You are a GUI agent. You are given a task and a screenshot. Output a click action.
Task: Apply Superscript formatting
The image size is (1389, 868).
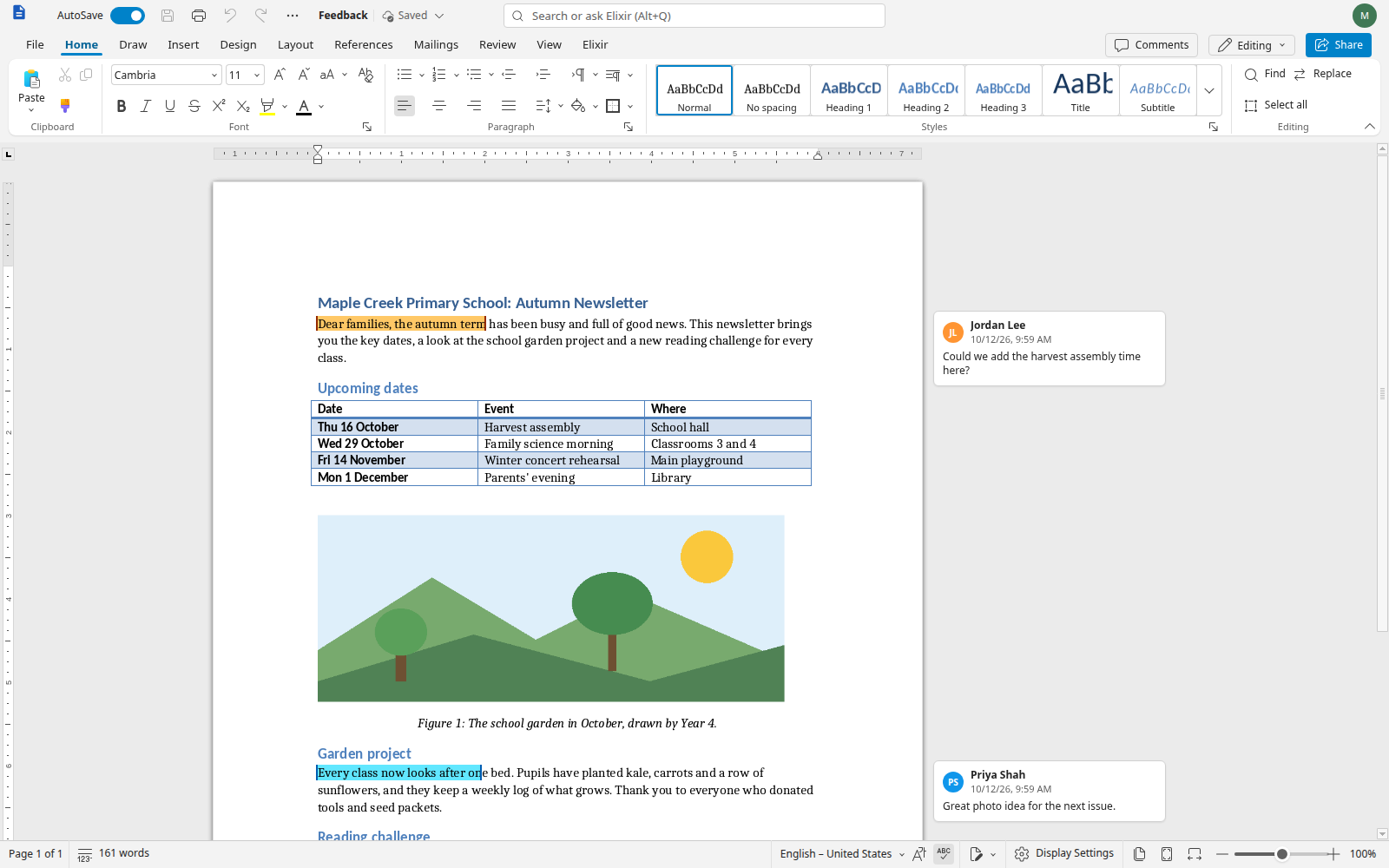(x=219, y=106)
